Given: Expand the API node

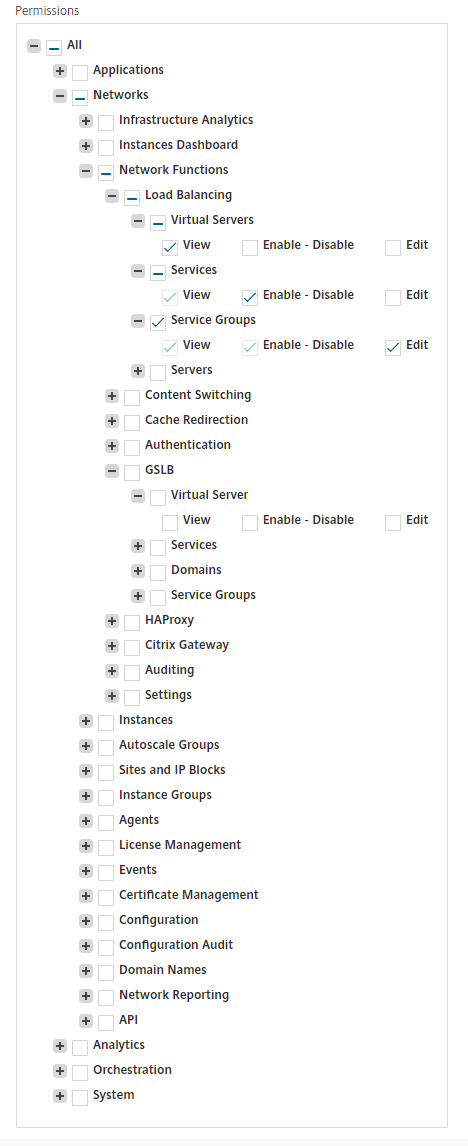Looking at the screenshot, I should 86,1021.
